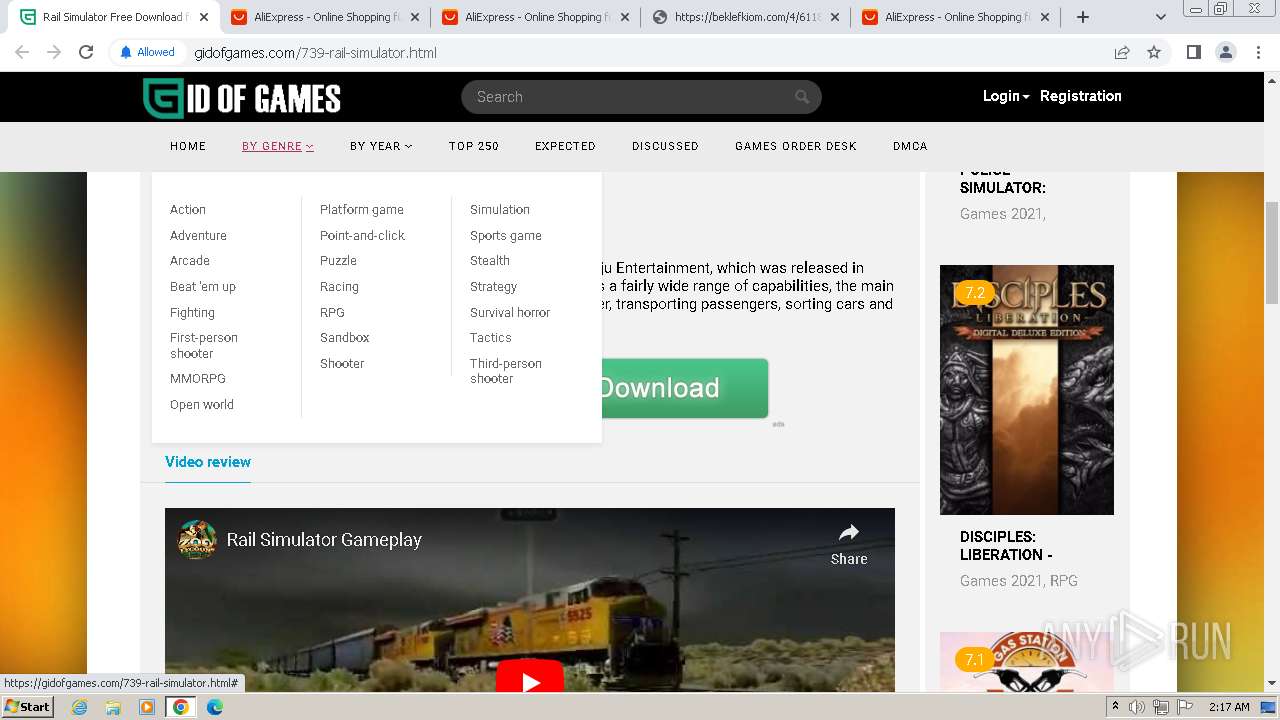Open the Gas Station game thumbnail

point(1027,662)
